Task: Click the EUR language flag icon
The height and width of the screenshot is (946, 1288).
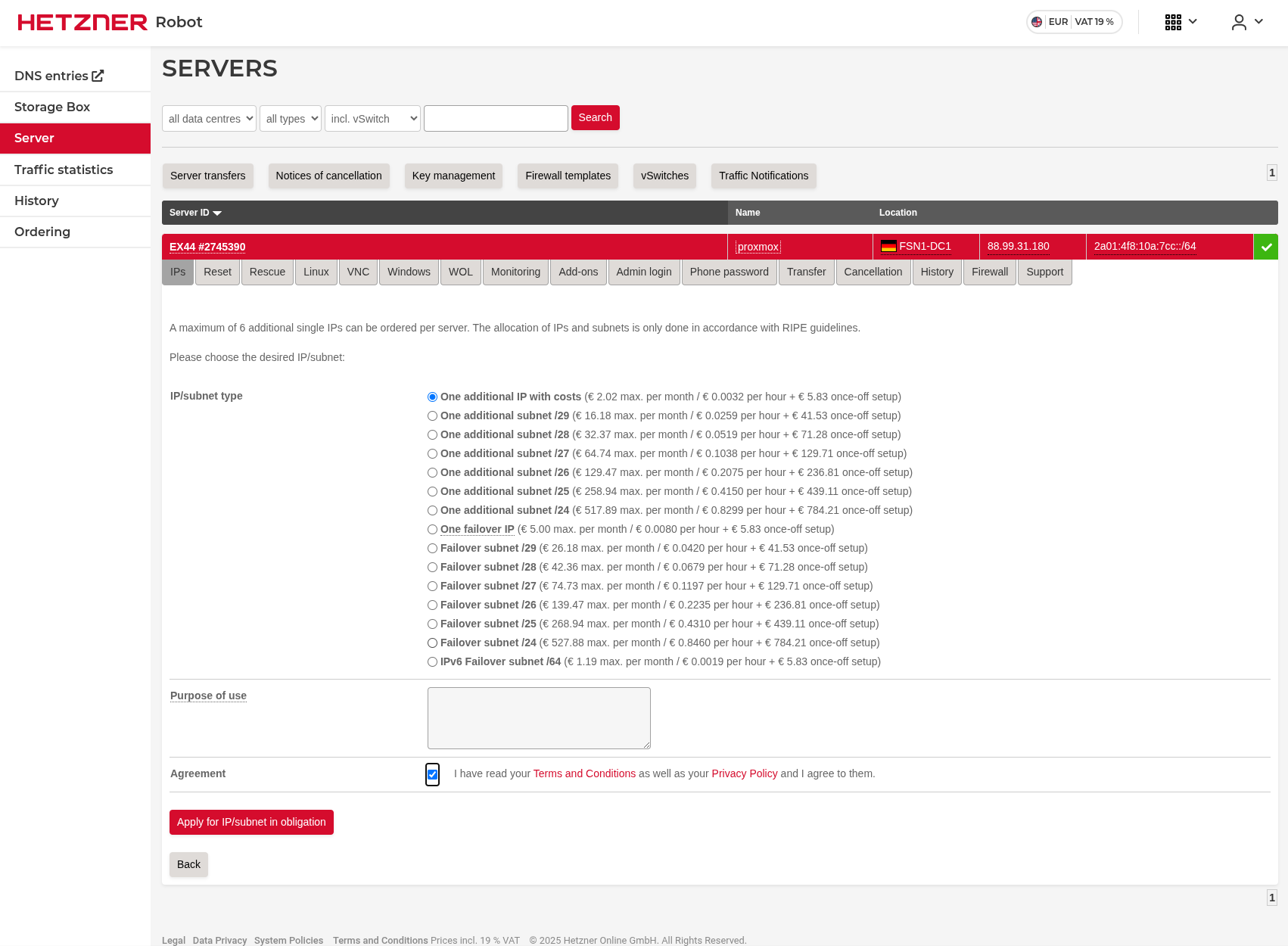Action: pyautogui.click(x=1037, y=22)
